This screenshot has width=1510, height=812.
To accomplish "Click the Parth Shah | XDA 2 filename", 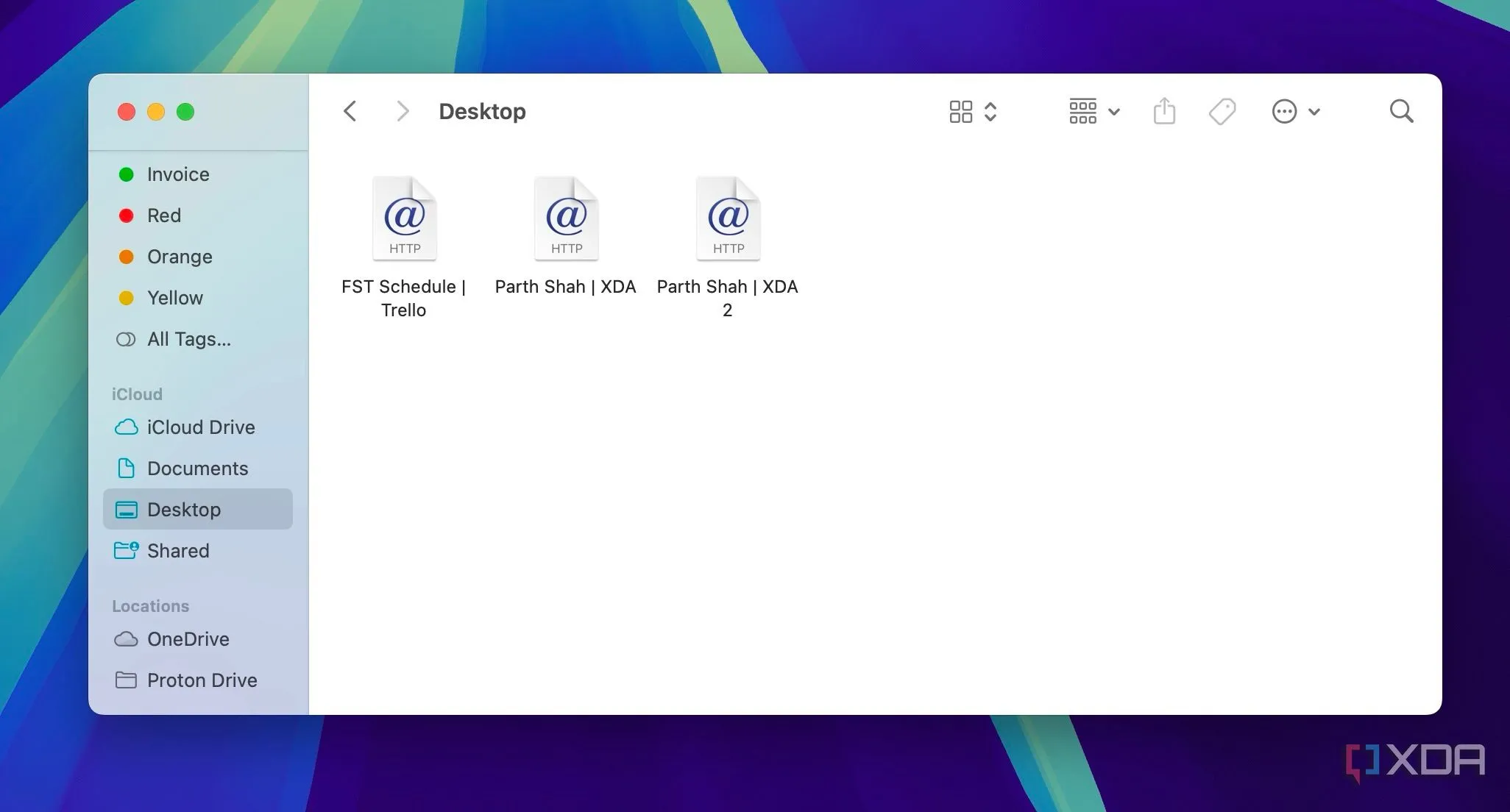I will [x=727, y=298].
